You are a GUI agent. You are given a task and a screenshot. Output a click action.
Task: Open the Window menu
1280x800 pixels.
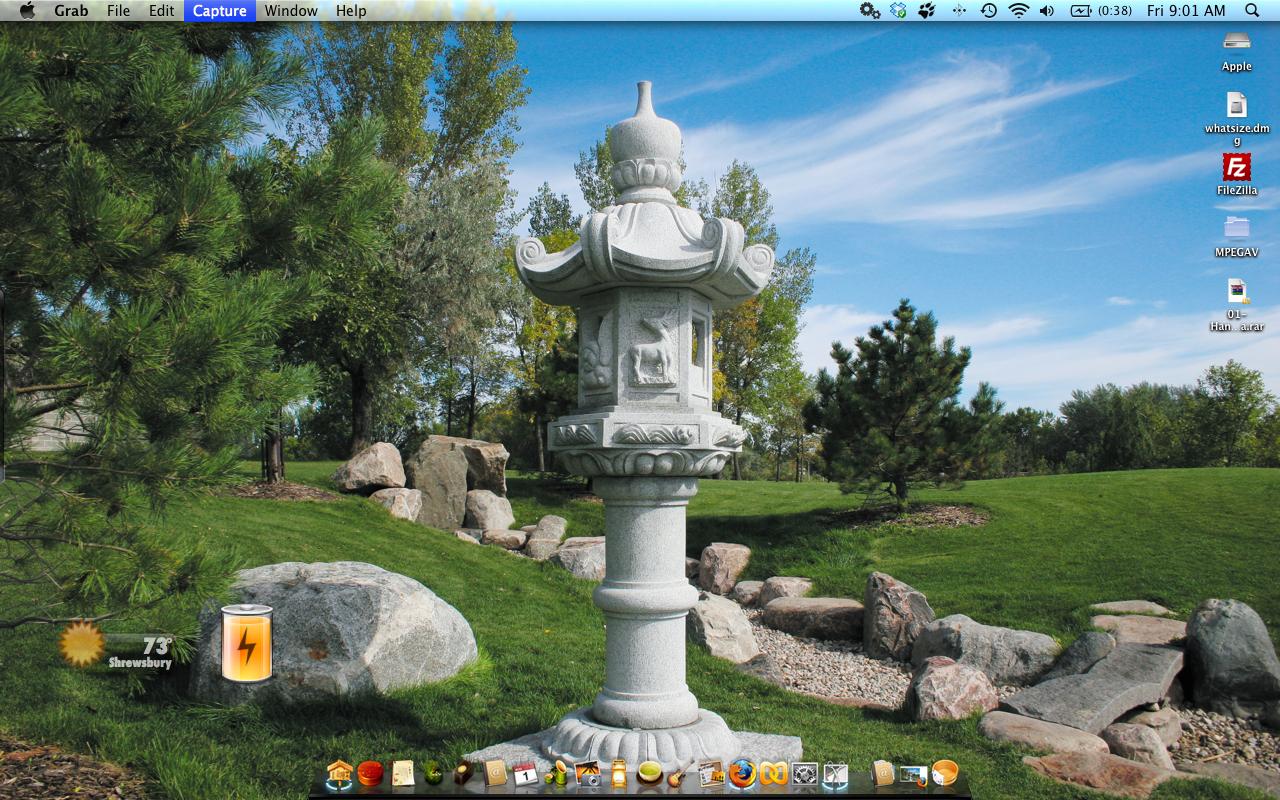pos(291,10)
